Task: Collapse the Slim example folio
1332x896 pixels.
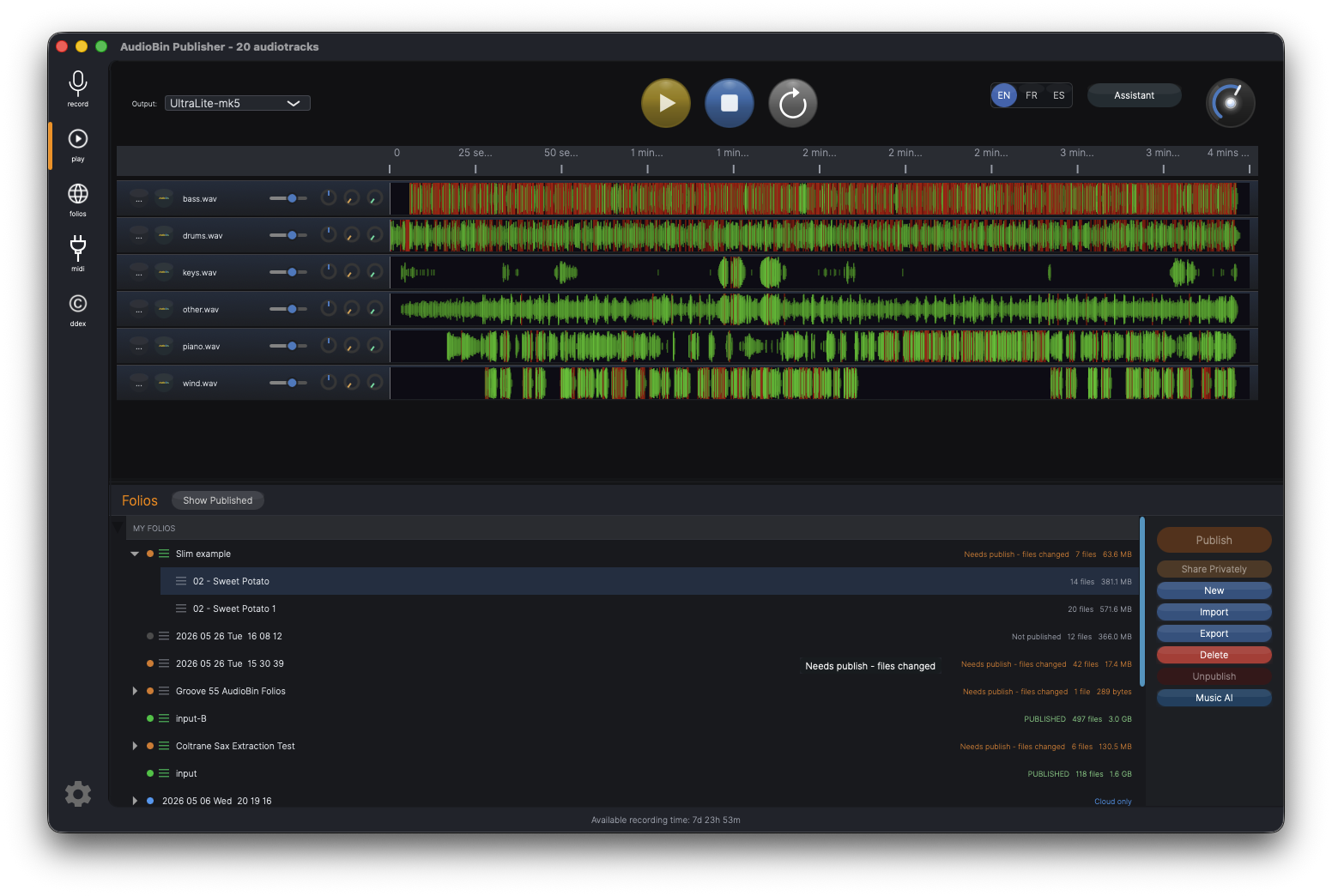Action: pyautogui.click(x=135, y=554)
